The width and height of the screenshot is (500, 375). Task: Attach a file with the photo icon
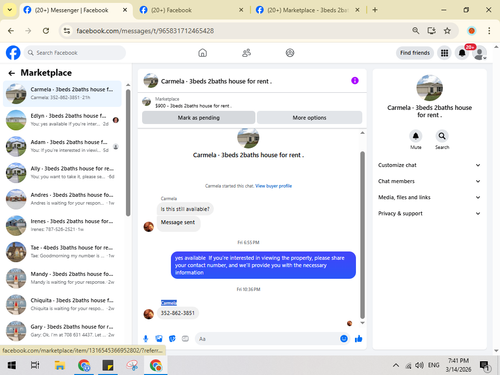tap(159, 339)
